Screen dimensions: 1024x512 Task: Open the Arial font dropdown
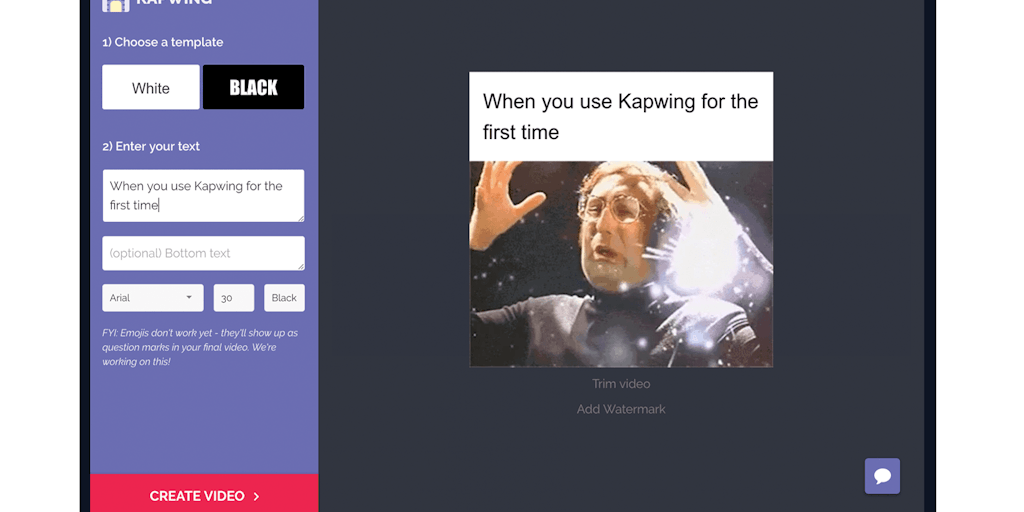pos(153,298)
